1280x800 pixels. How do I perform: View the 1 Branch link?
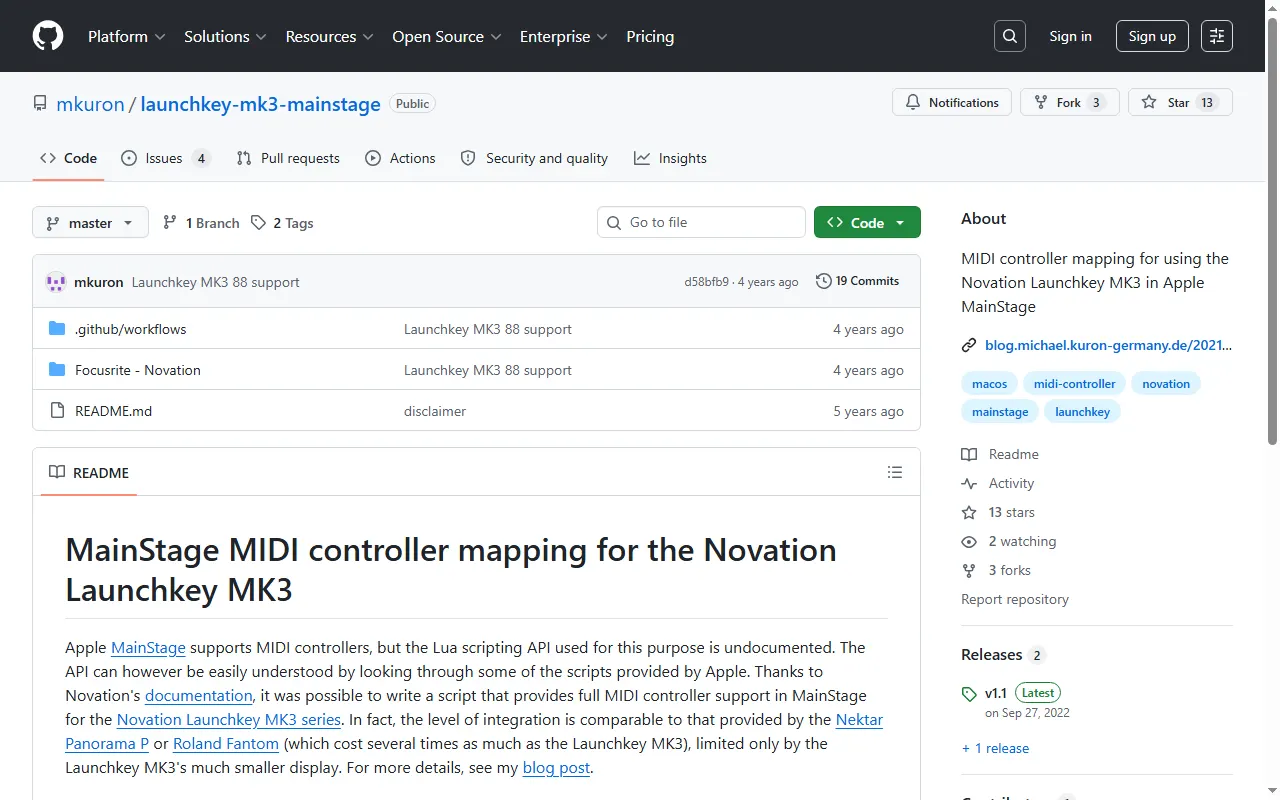(201, 223)
